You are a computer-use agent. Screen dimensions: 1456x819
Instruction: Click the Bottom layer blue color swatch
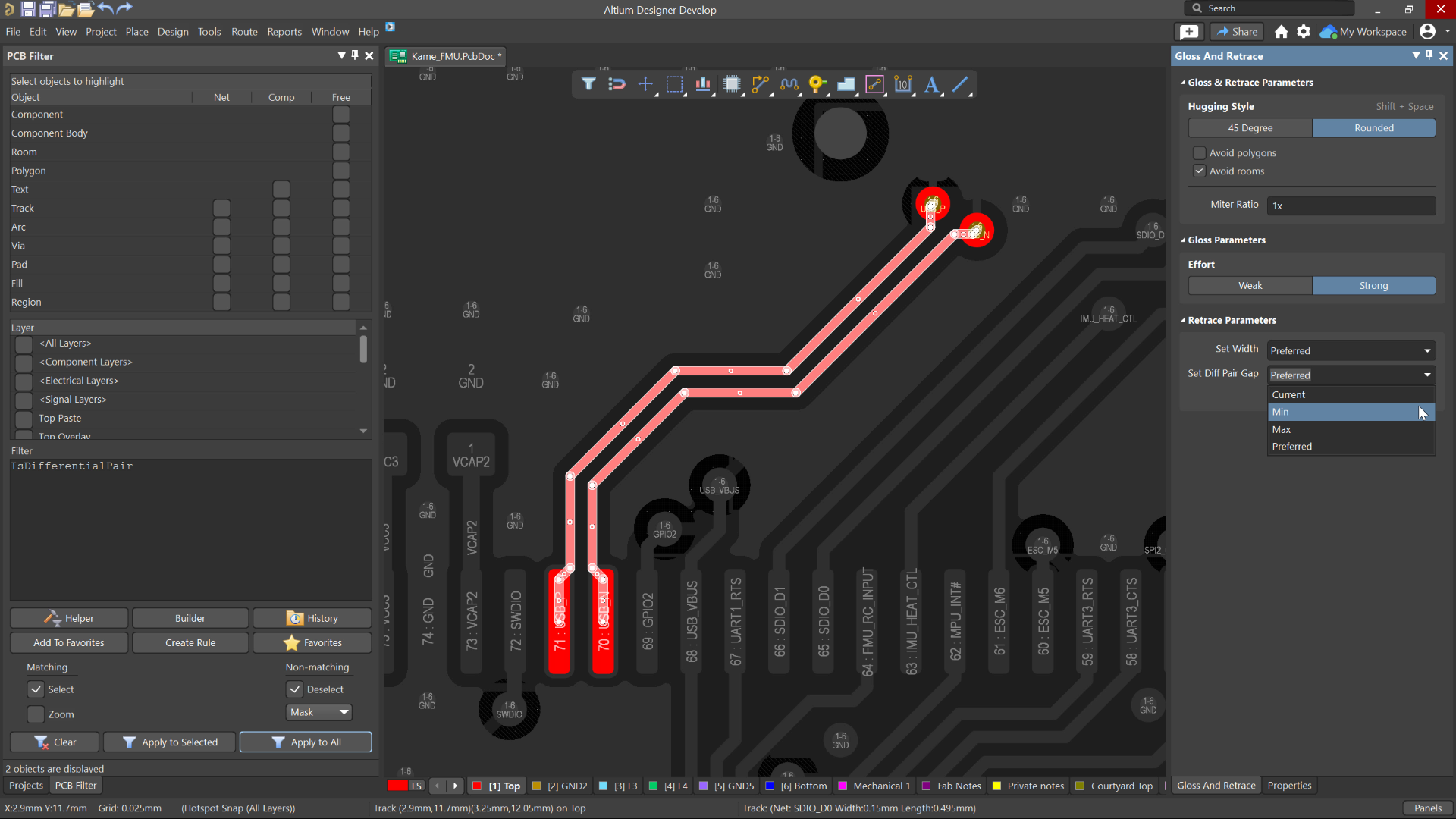770,786
